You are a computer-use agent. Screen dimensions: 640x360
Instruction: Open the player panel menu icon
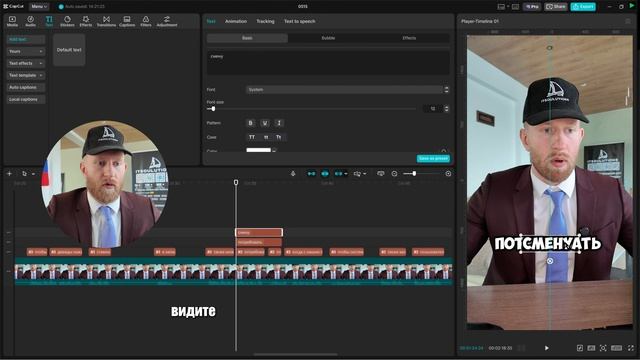pos(628,21)
